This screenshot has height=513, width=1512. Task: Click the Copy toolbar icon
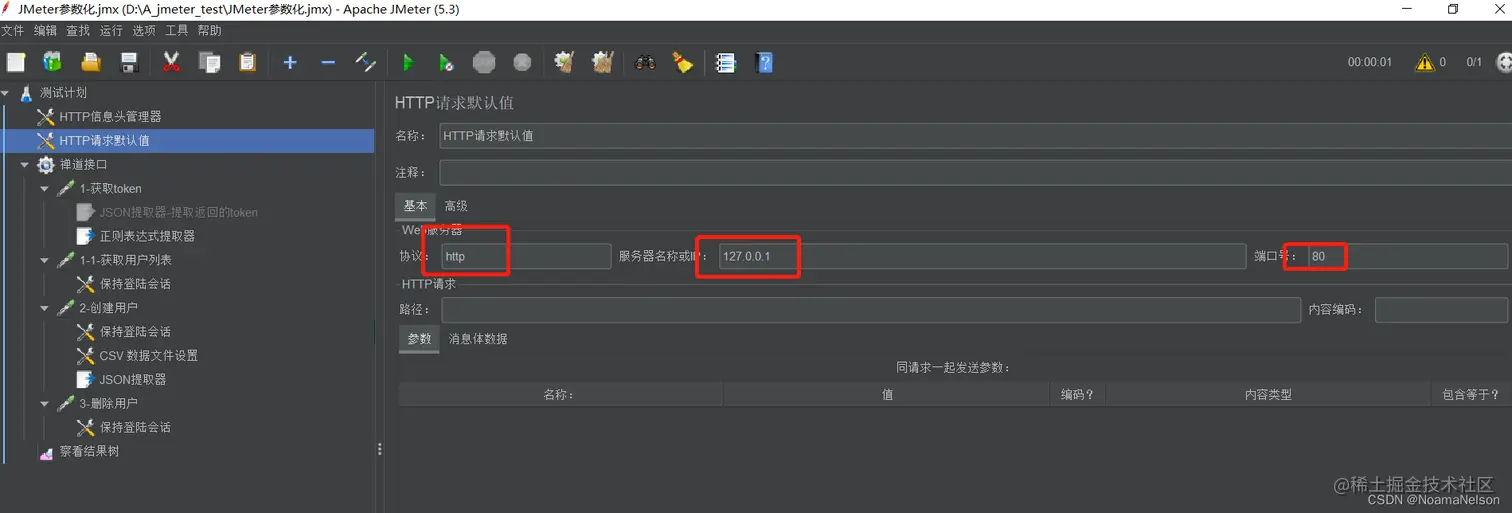(210, 62)
